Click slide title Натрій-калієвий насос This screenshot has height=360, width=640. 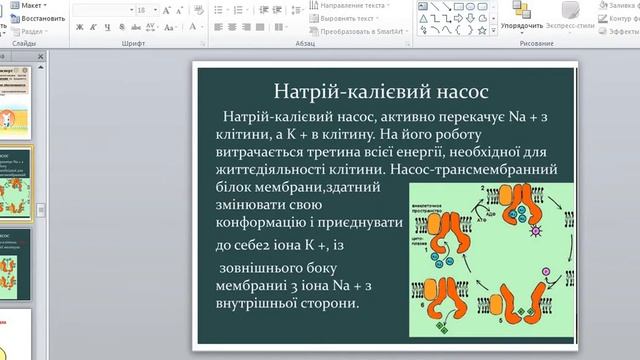point(381,91)
